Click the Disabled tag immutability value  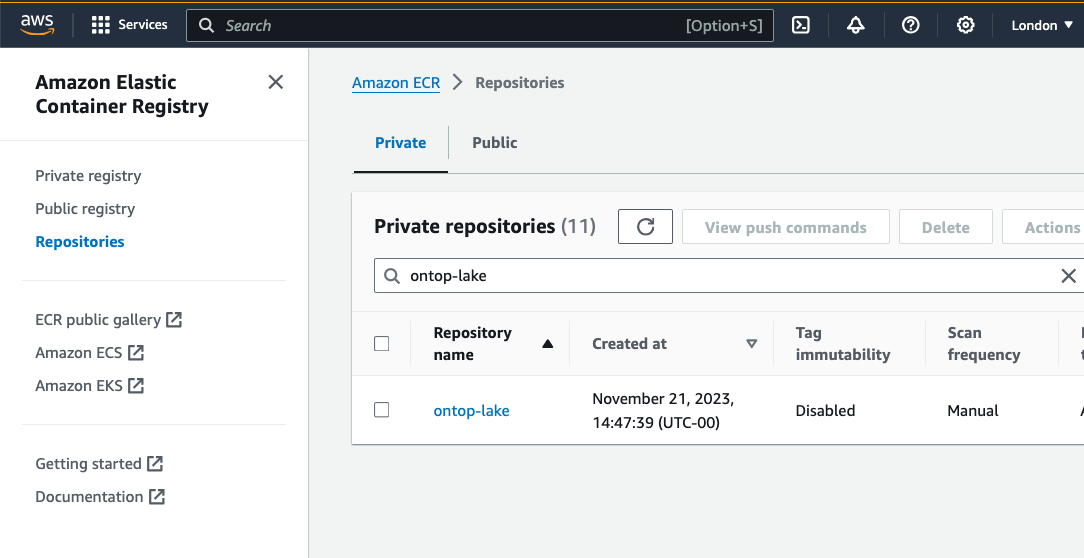825,411
